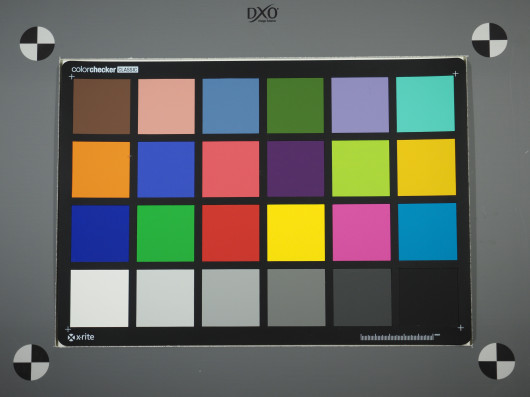This screenshot has height=397, width=530.
Task: Select the bright yellow color patch
Action: click(x=296, y=232)
